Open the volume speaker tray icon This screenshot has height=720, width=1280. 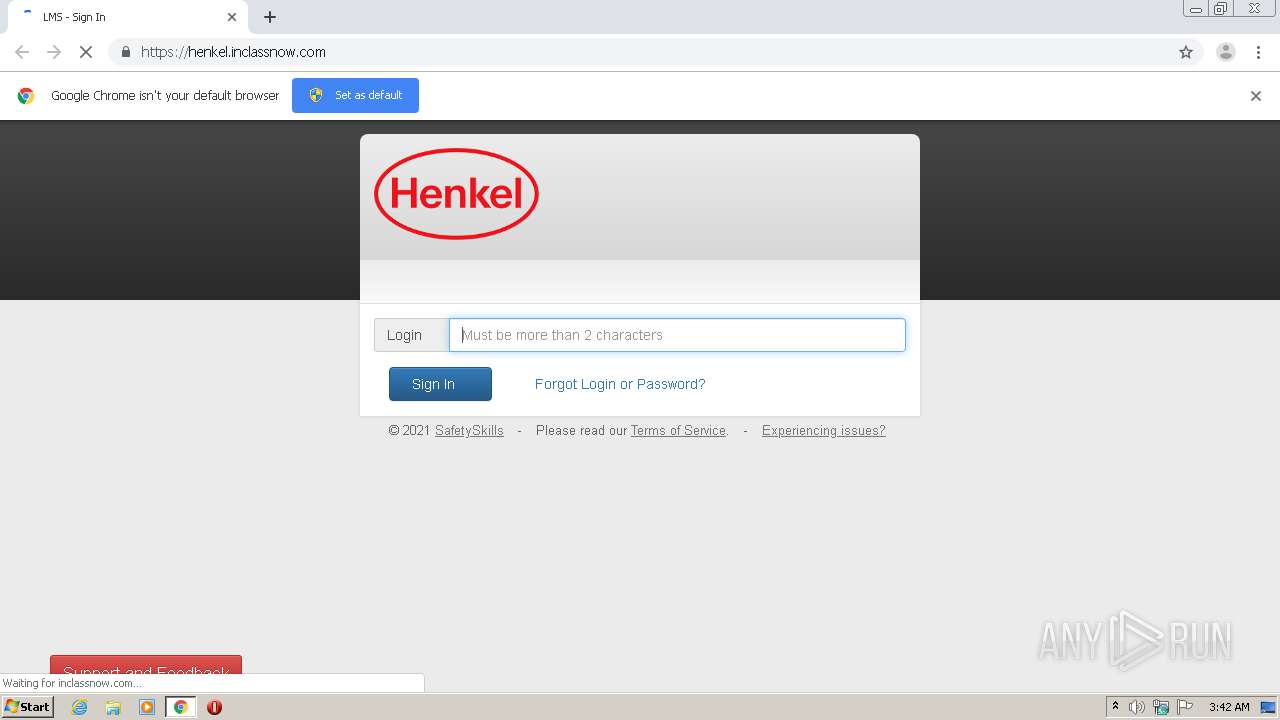1137,707
